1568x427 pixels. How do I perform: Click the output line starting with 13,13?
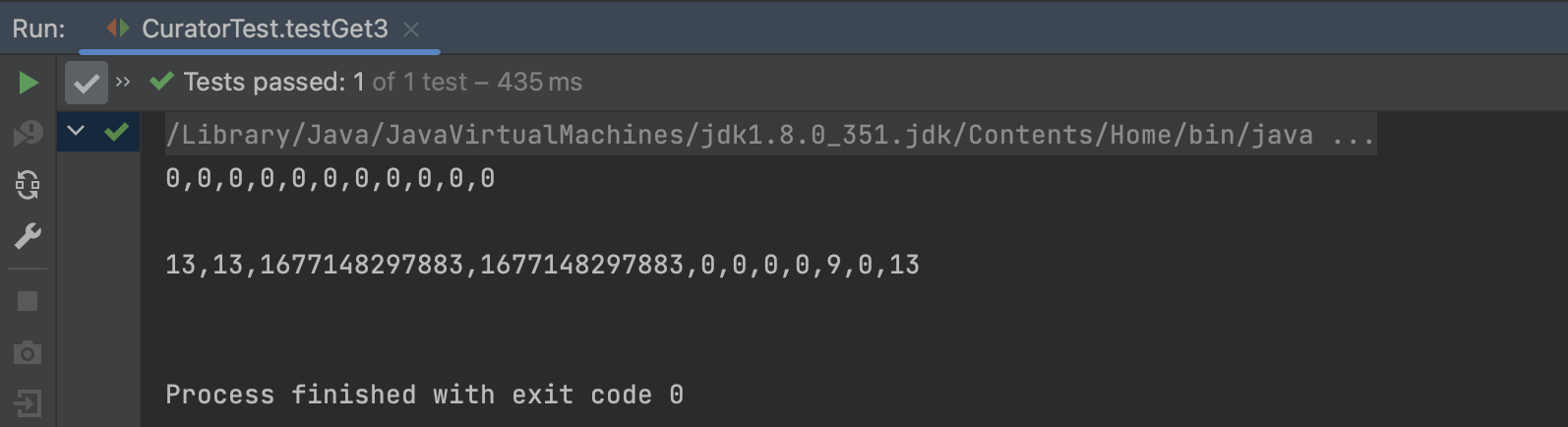tap(542, 265)
